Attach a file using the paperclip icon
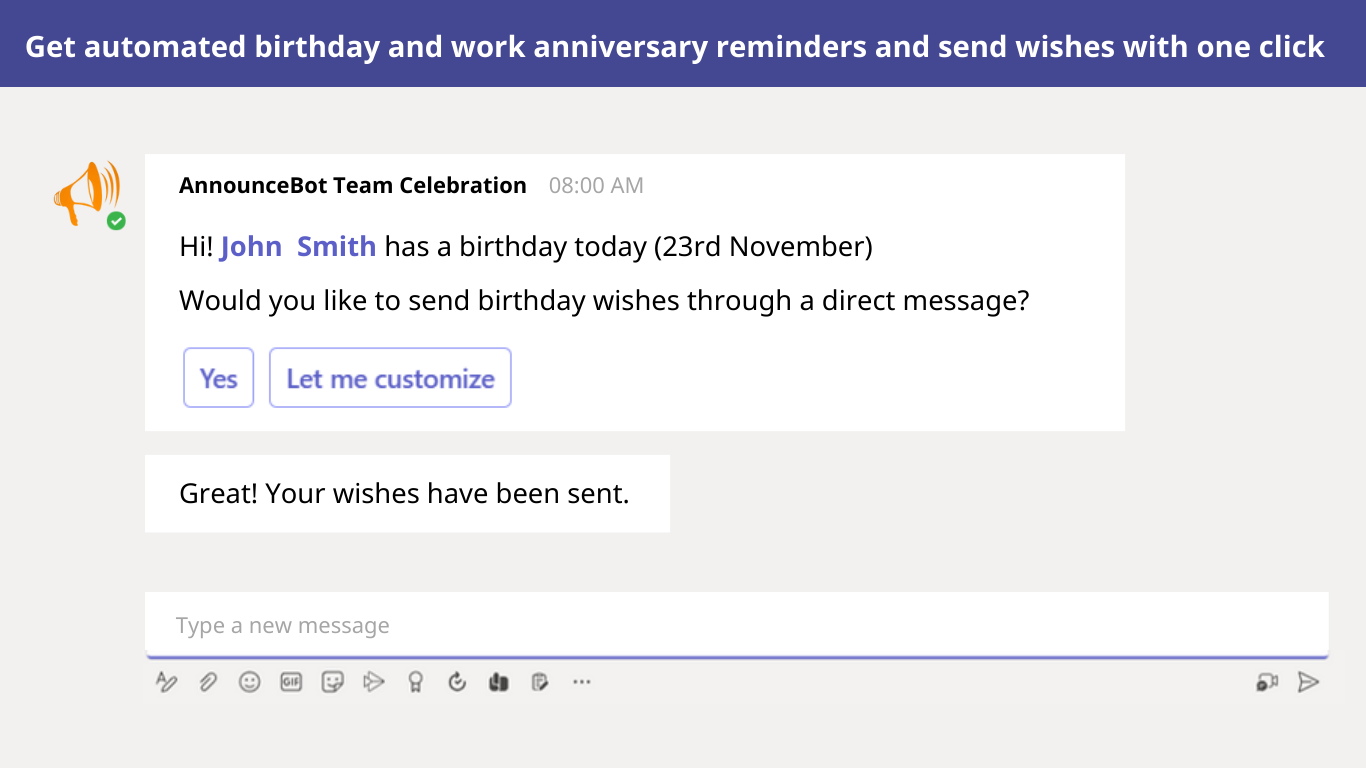The height and width of the screenshot is (768, 1366). tap(208, 682)
